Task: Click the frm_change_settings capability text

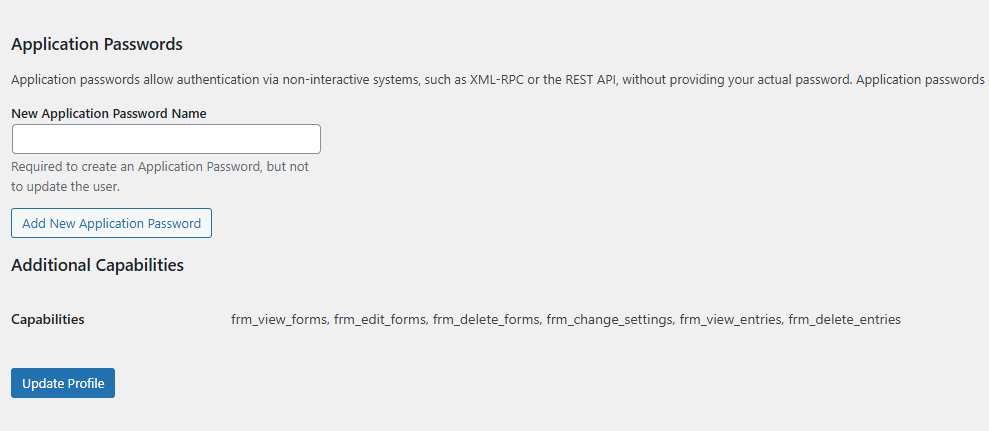Action: (x=609, y=320)
